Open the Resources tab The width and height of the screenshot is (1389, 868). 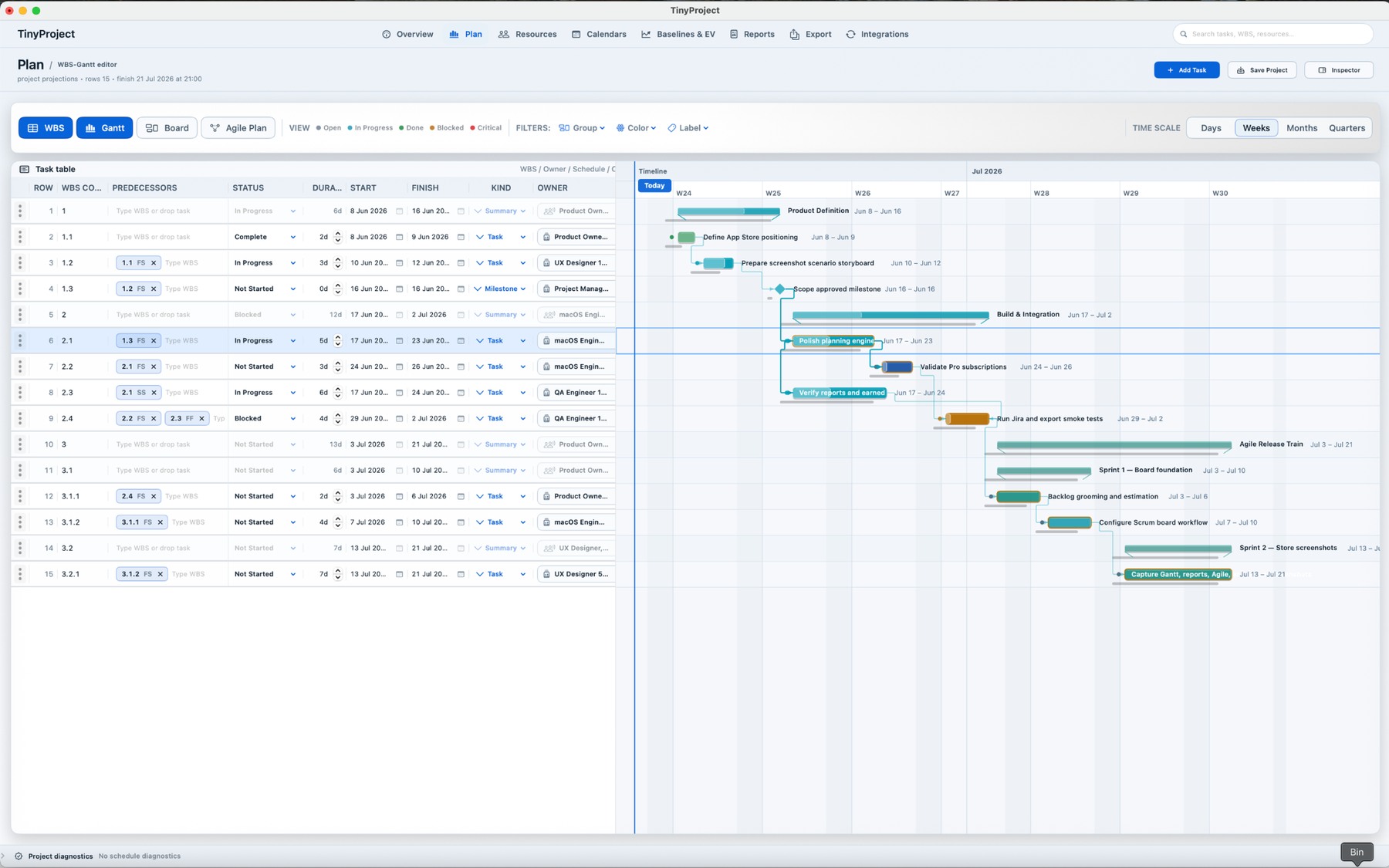(x=528, y=34)
